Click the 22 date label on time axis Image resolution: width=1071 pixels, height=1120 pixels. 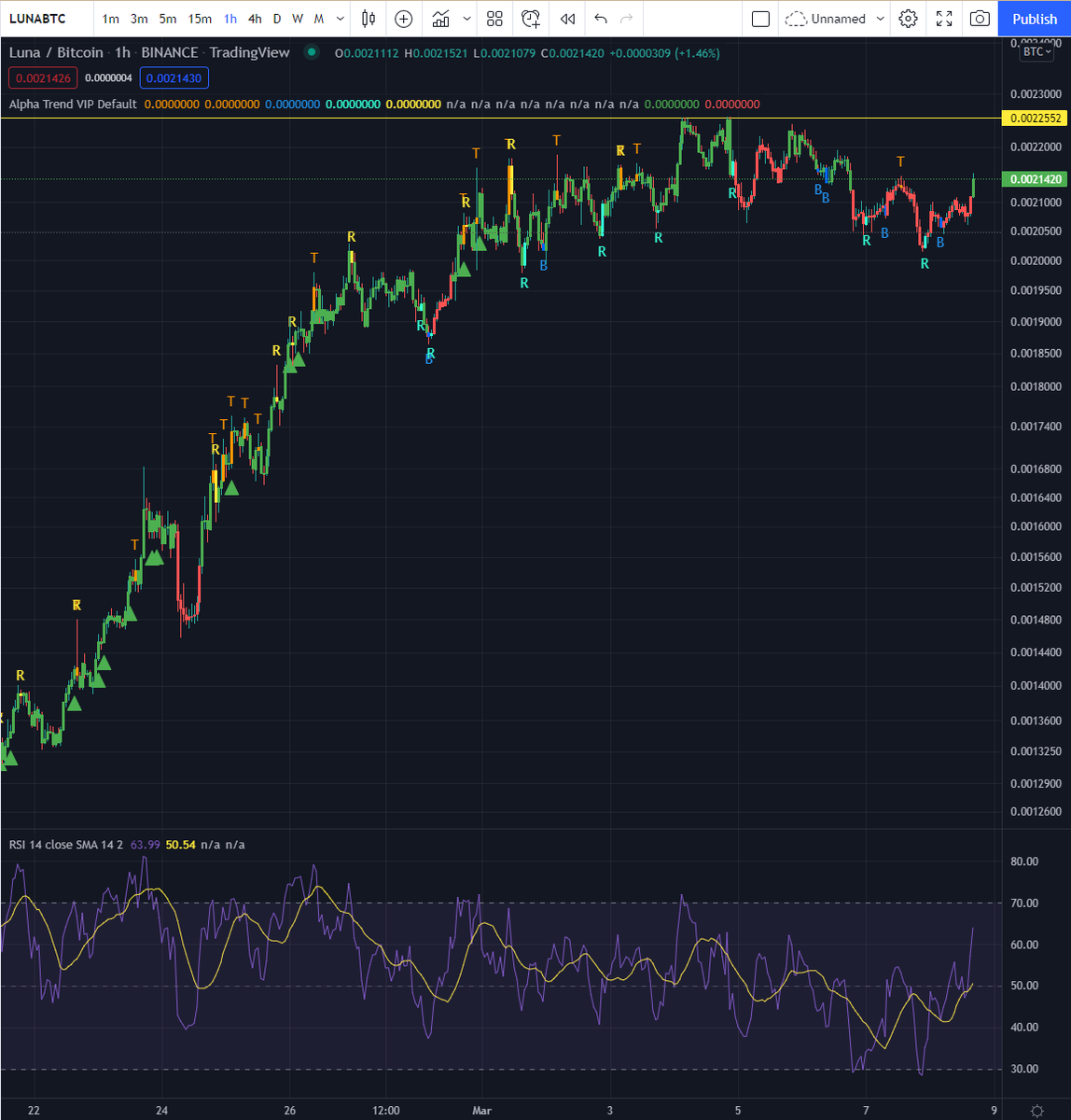[35, 1111]
